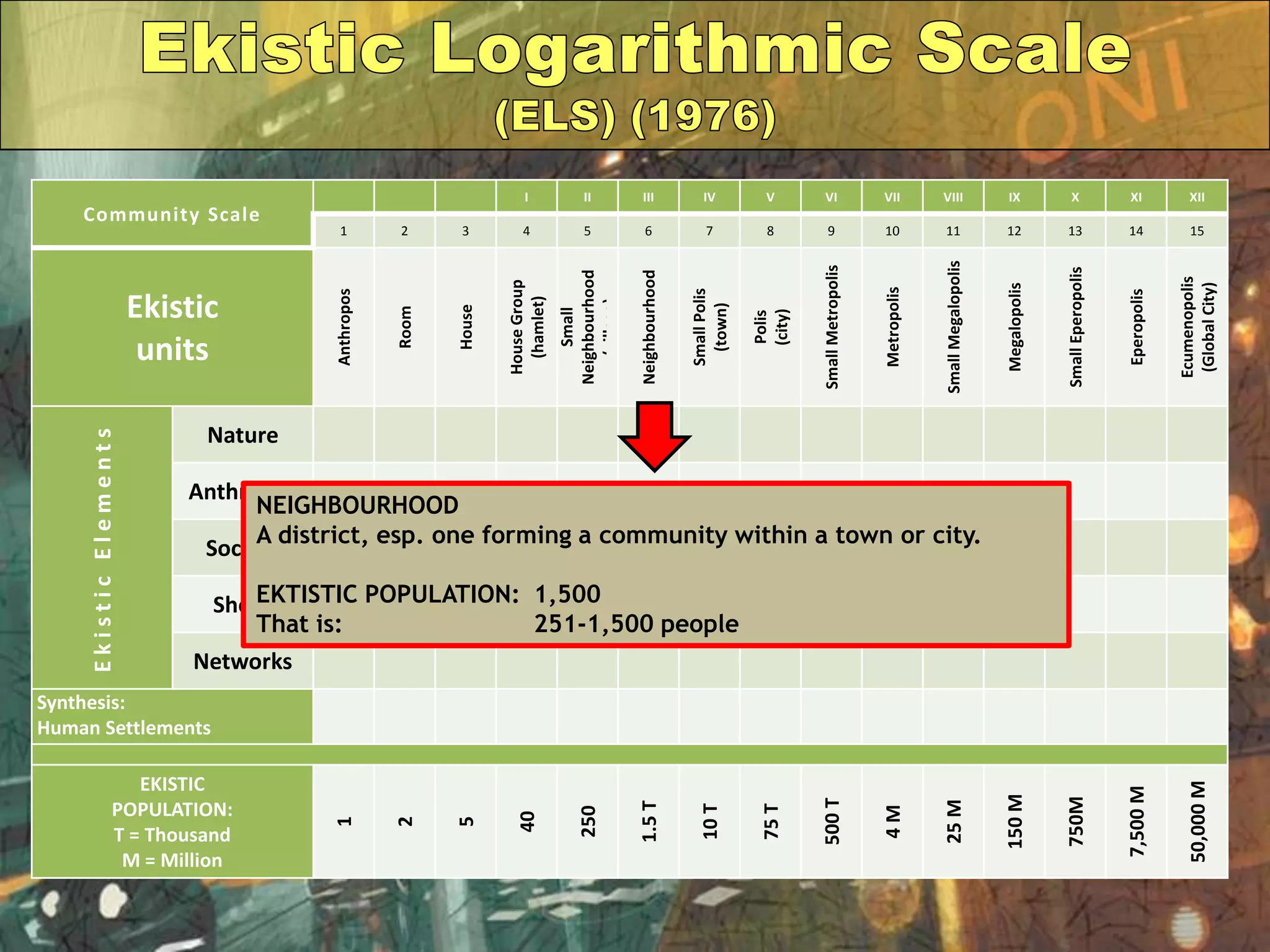The height and width of the screenshot is (952, 1270).
Task: Click '251-1,500 people' text in callout
Action: (x=637, y=624)
